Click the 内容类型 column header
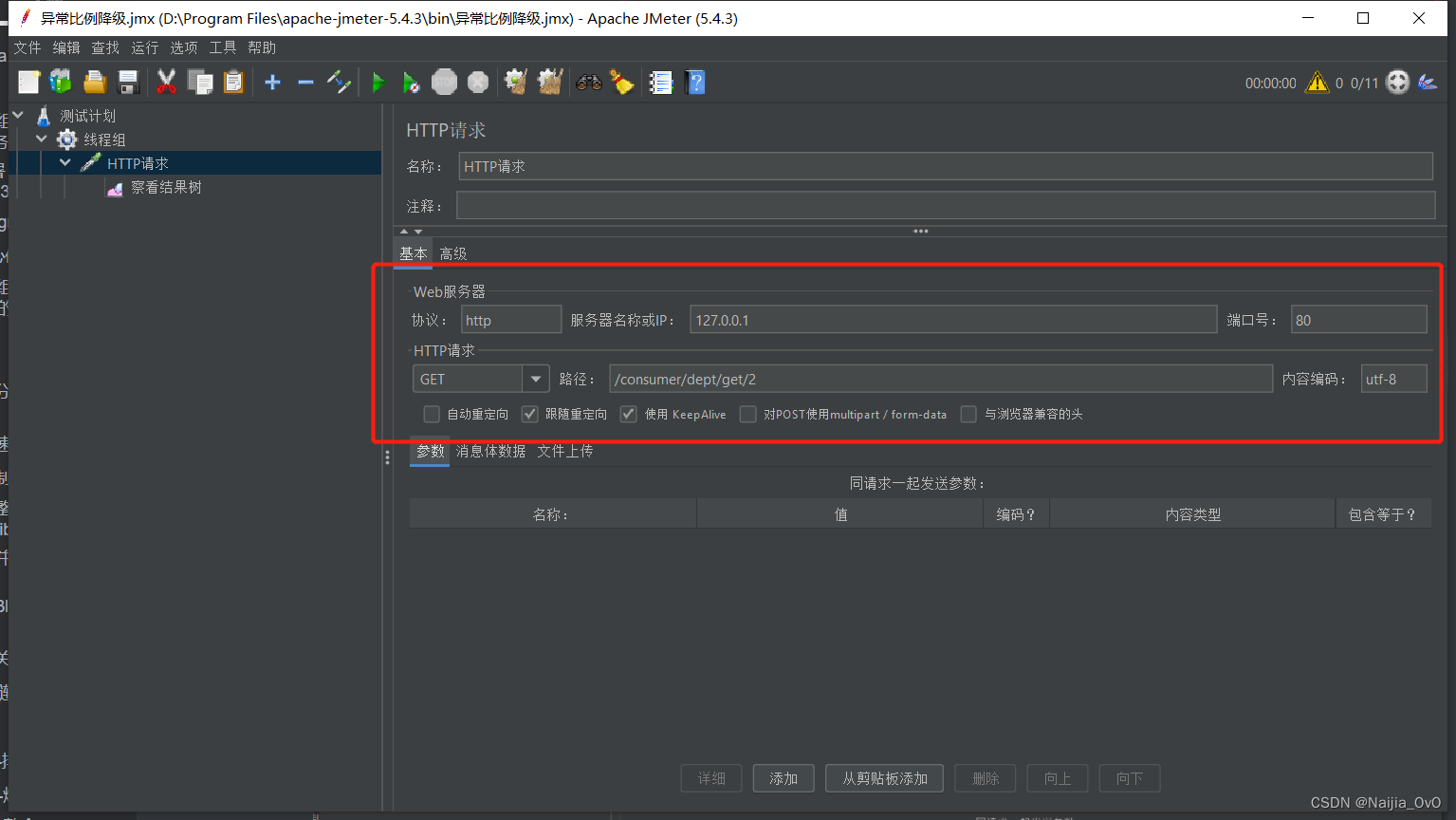Screen dimensions: 1456x820 tap(1192, 514)
